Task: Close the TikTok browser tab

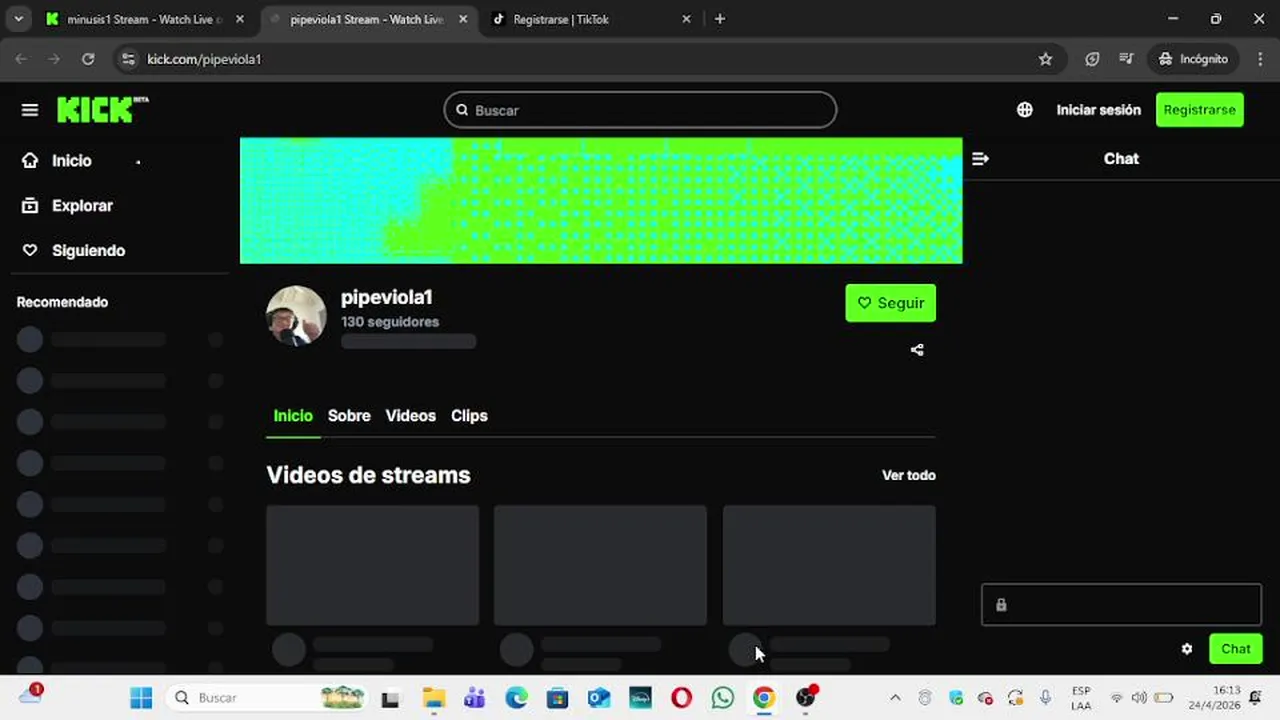Action: click(x=686, y=19)
